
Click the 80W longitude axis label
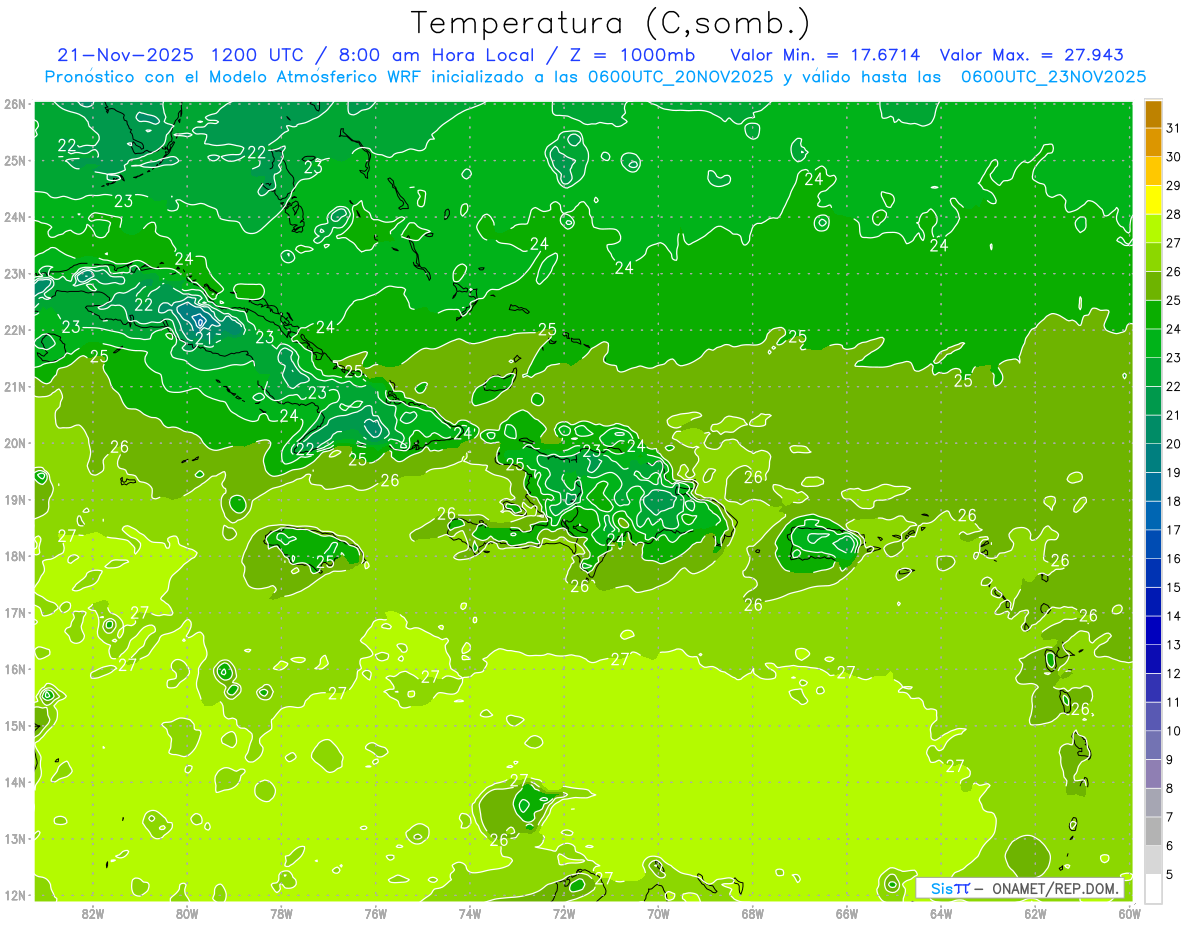click(187, 912)
